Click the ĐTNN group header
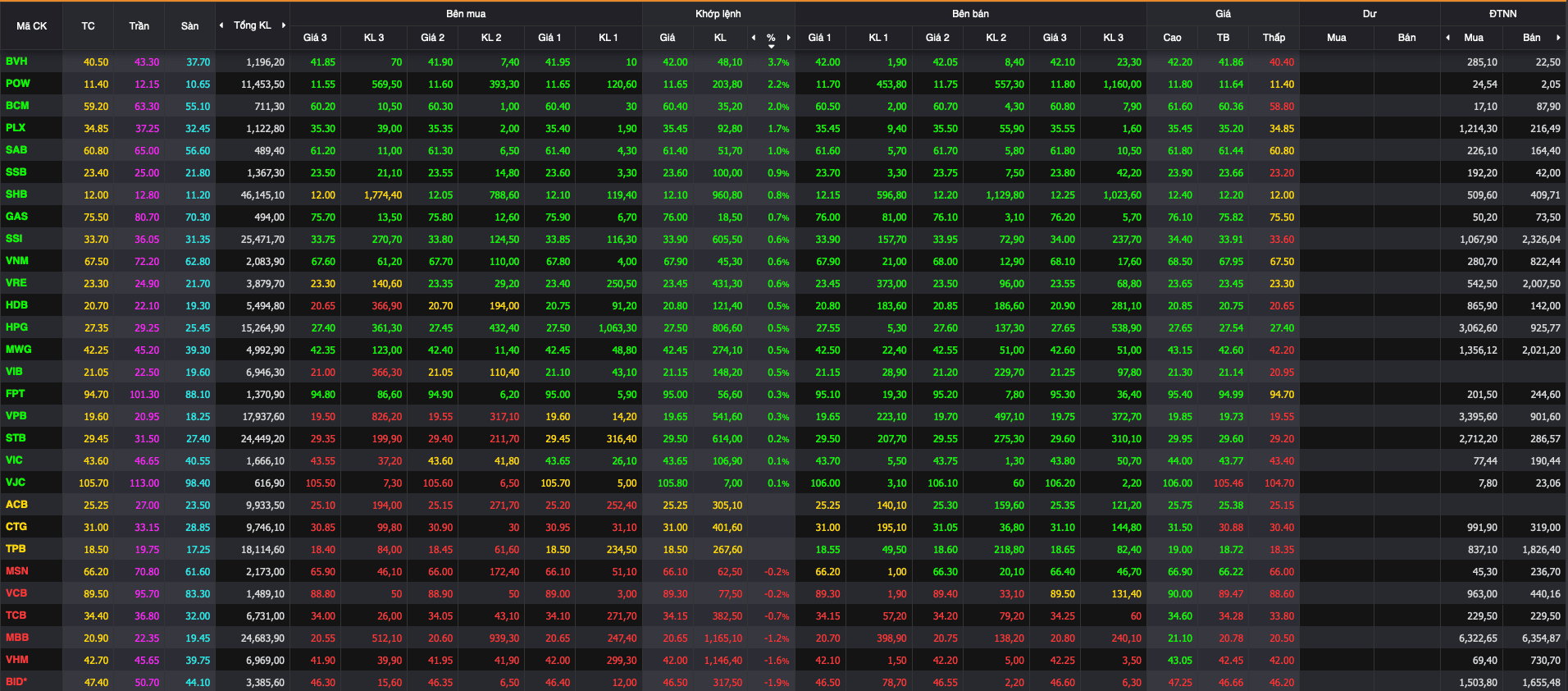The width and height of the screenshot is (1568, 691). pyautogui.click(x=1503, y=14)
